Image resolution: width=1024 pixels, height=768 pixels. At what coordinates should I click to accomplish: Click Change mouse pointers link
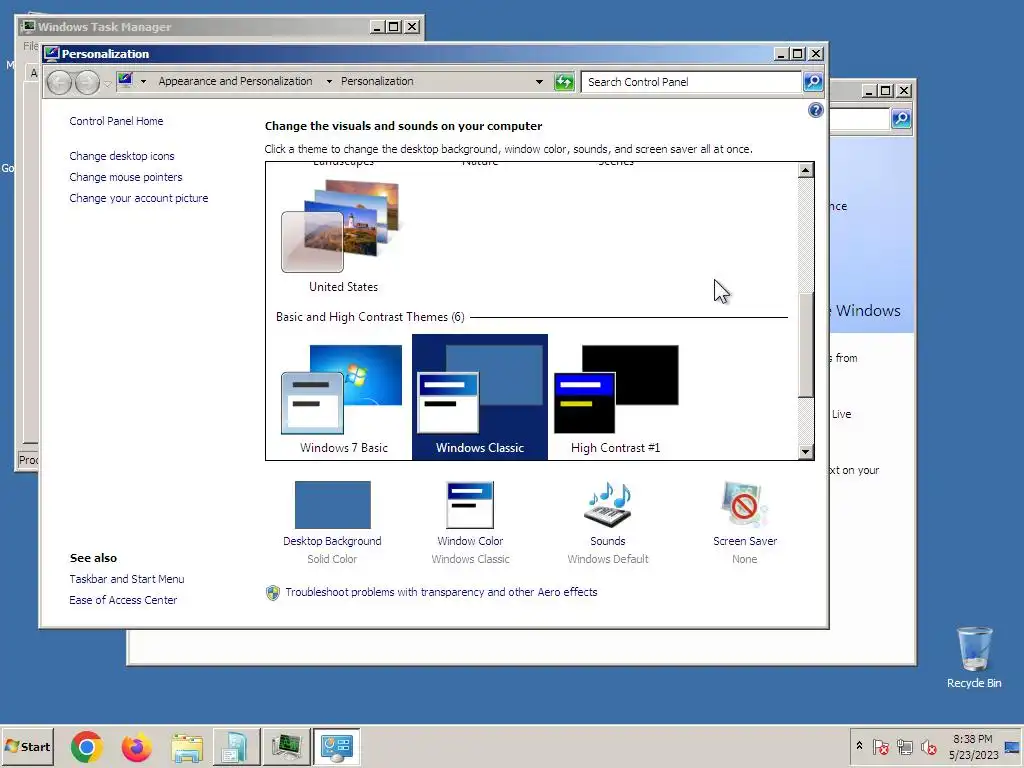(125, 177)
